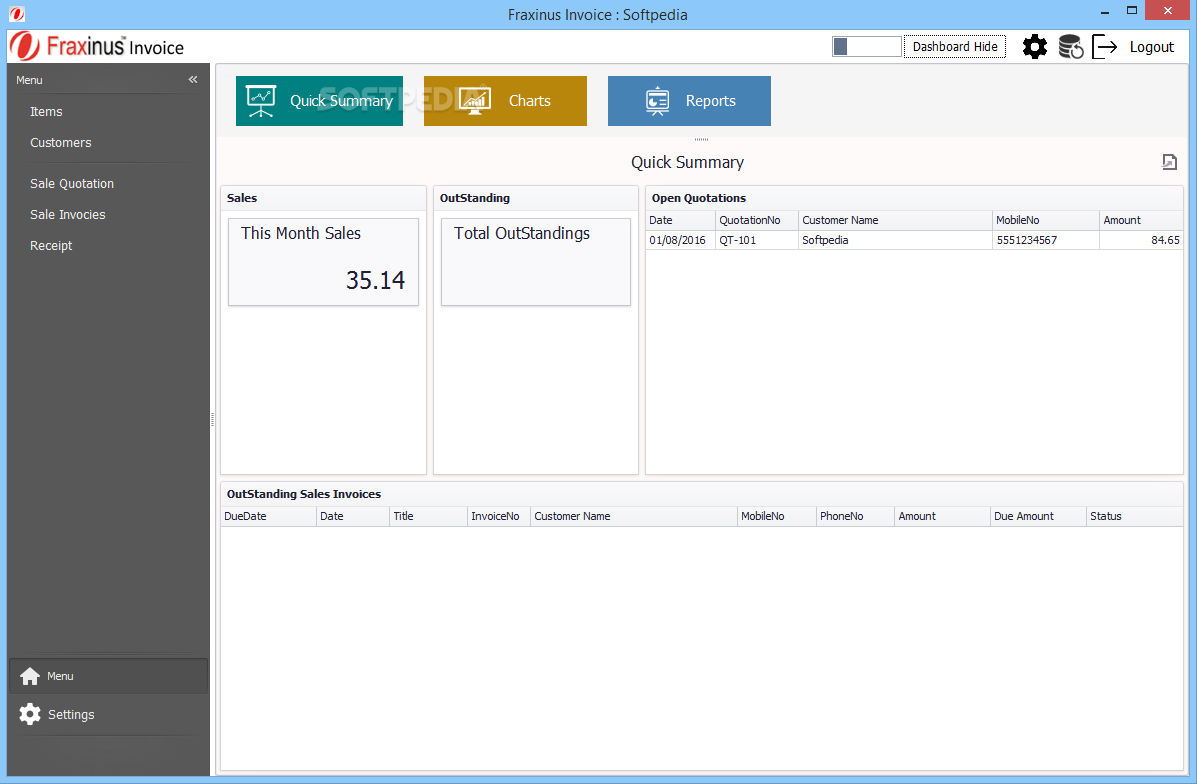Viewport: 1197px width, 784px height.
Task: Click Date header in OutStanding invoices
Action: tap(353, 516)
